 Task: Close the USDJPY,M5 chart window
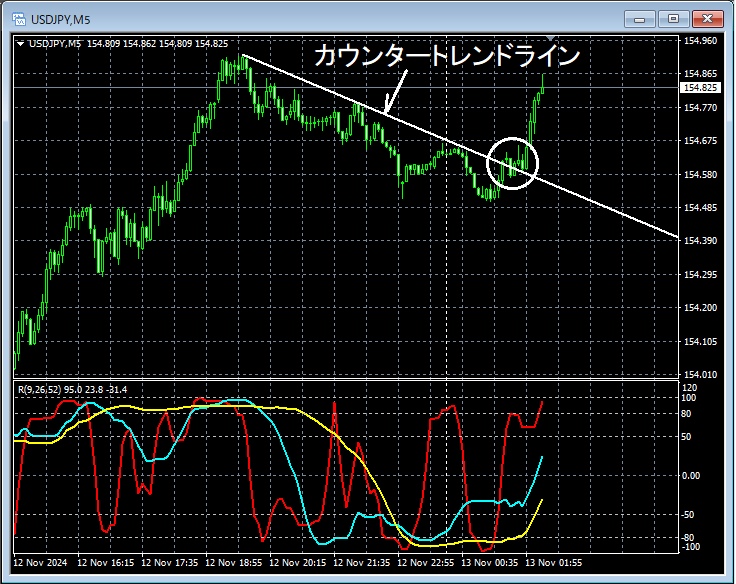[707, 19]
